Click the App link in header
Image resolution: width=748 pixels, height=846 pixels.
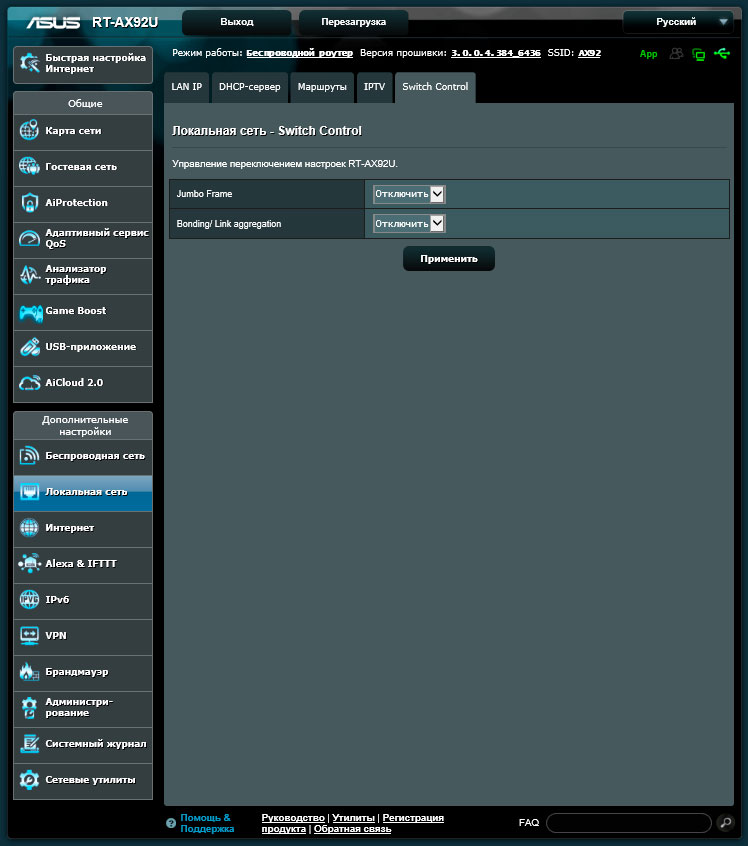[648, 54]
